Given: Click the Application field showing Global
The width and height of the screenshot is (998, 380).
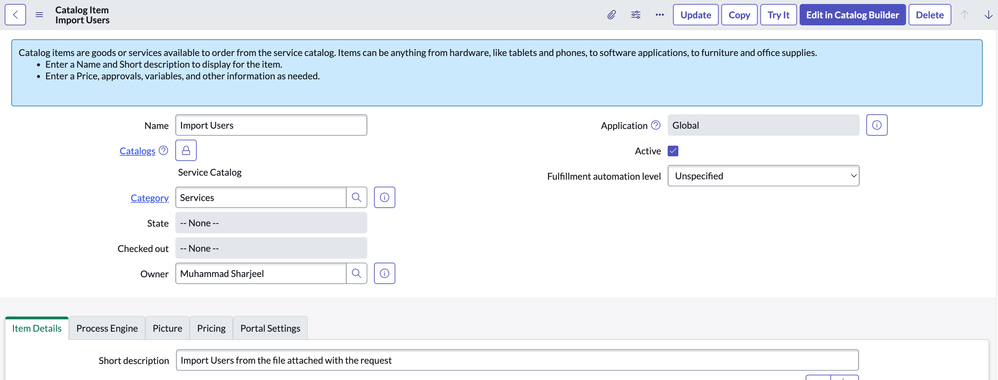Looking at the screenshot, I should coord(763,125).
